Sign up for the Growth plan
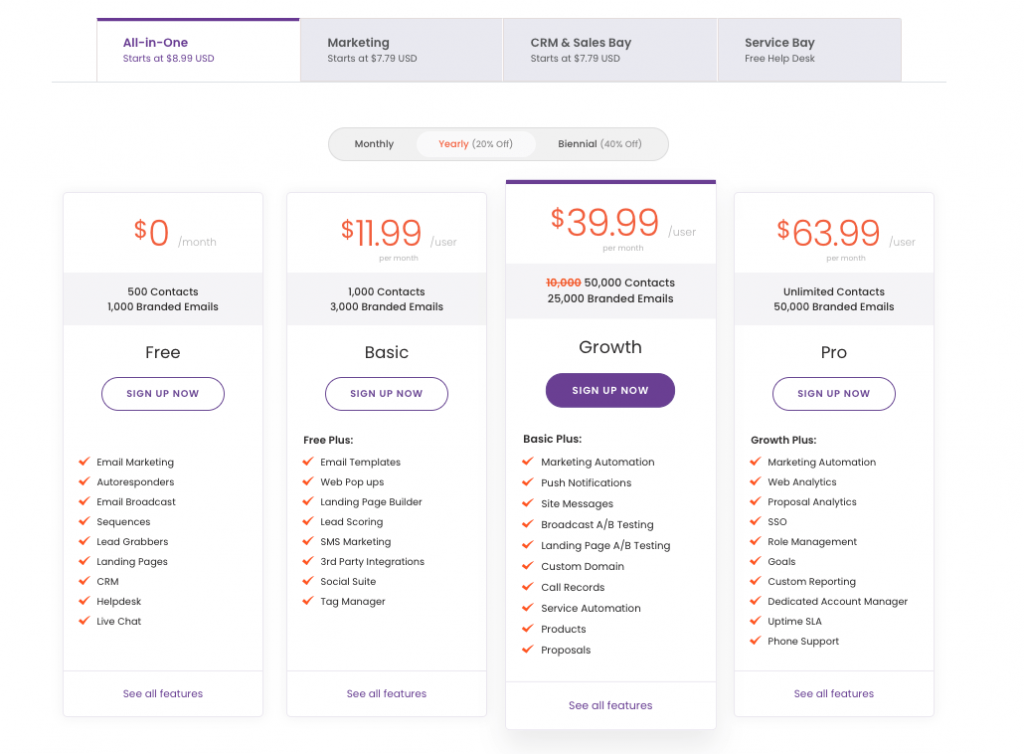This screenshot has height=754, width=1024. pyautogui.click(x=610, y=390)
